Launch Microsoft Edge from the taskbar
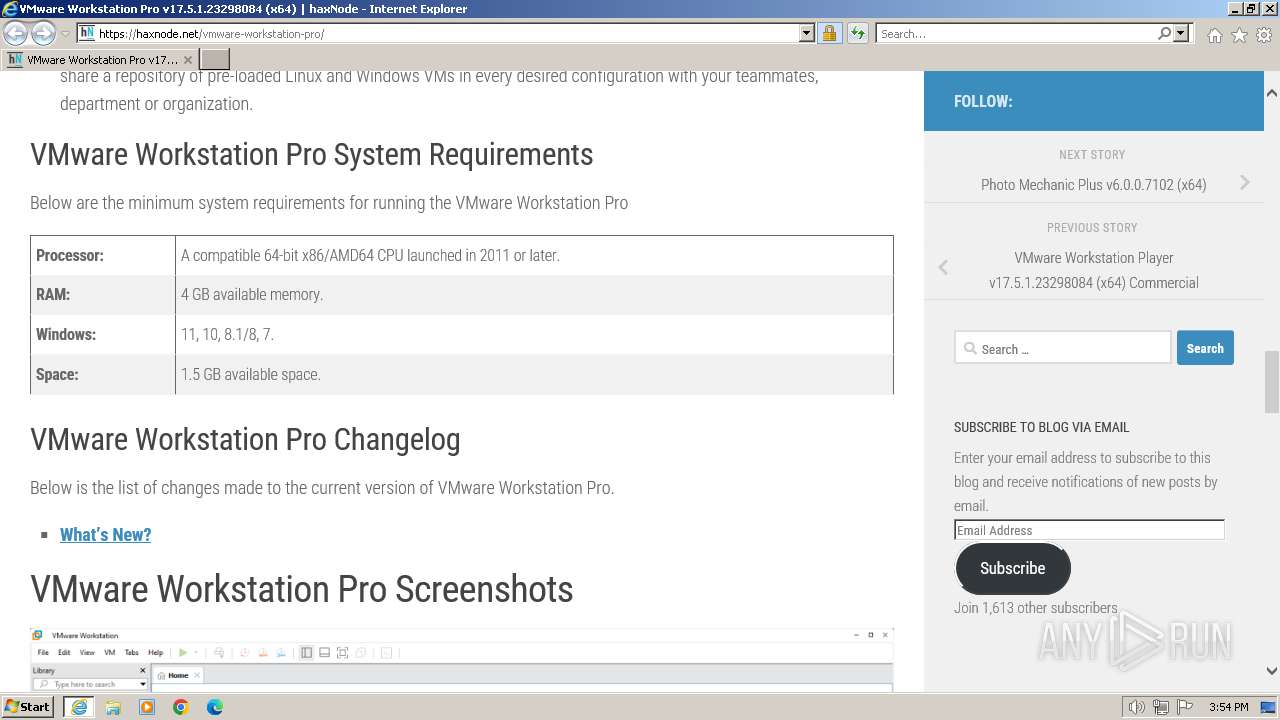 215,707
